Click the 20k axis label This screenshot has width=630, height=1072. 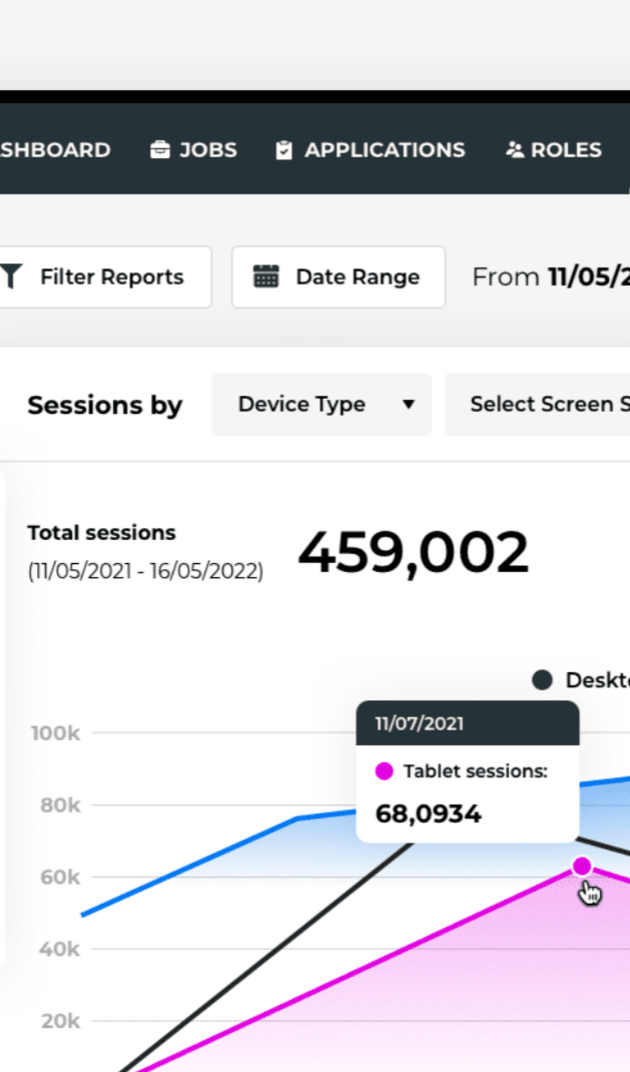pyautogui.click(x=60, y=1021)
